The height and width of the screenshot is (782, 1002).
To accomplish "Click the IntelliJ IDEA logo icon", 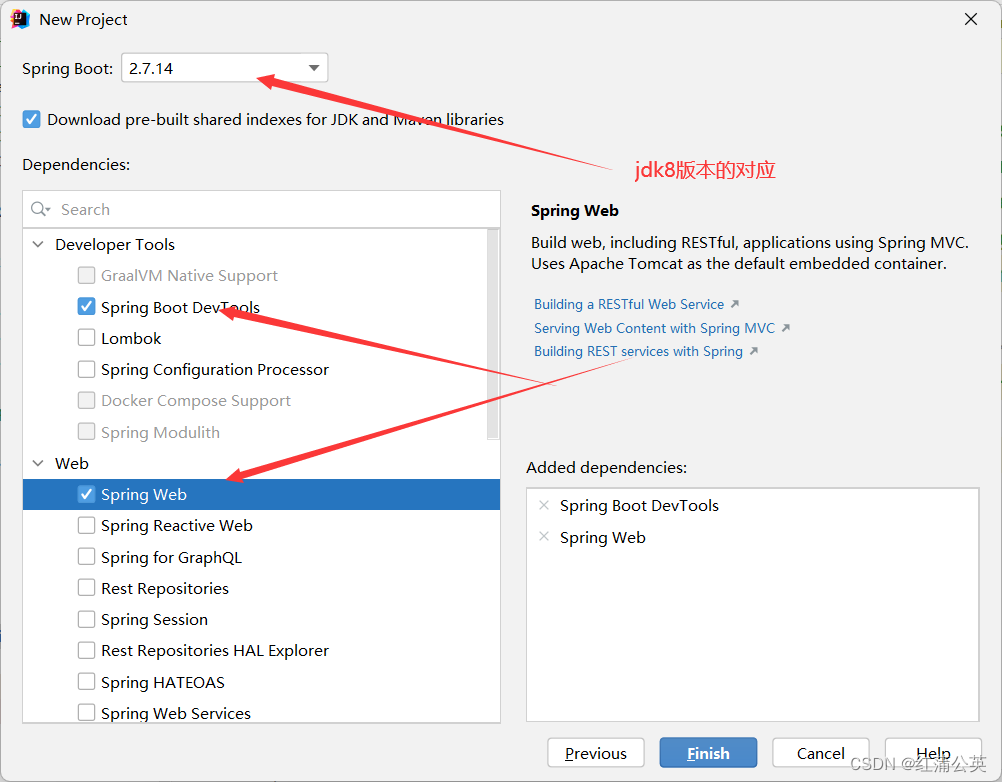I will click(20, 19).
